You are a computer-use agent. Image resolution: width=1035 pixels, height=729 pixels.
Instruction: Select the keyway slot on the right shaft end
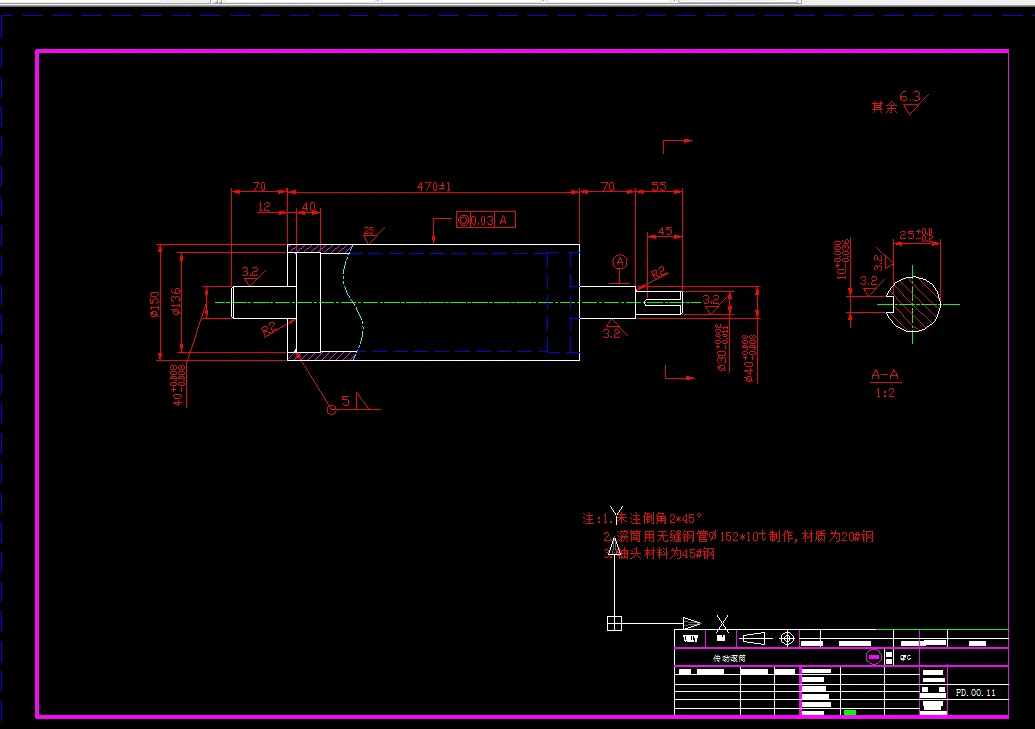point(663,303)
